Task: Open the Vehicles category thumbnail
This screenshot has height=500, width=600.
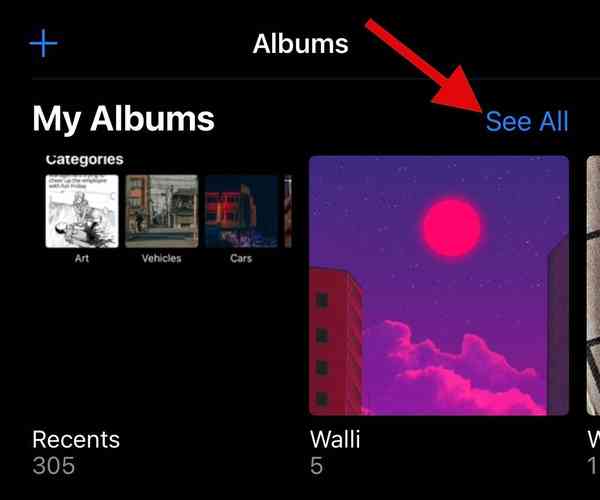Action: tap(162, 211)
